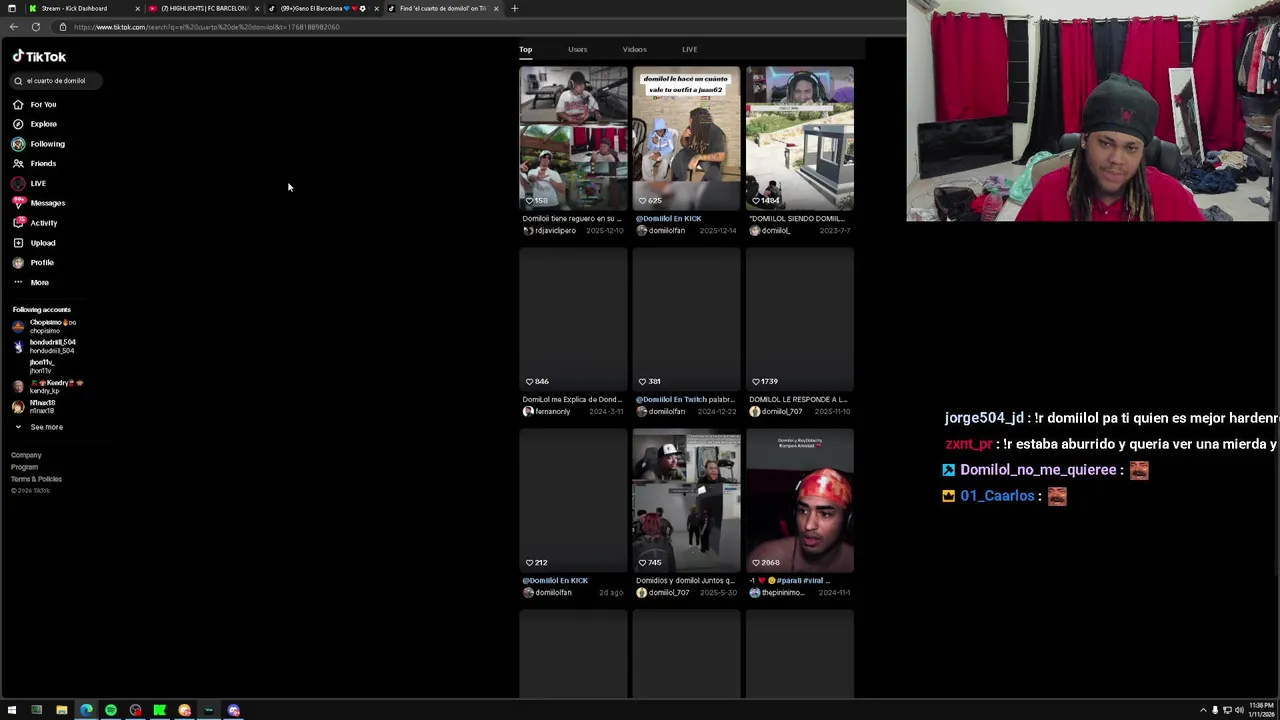This screenshot has height=720, width=1280.
Task: Open nlnax18 following account
Action: pos(35,406)
